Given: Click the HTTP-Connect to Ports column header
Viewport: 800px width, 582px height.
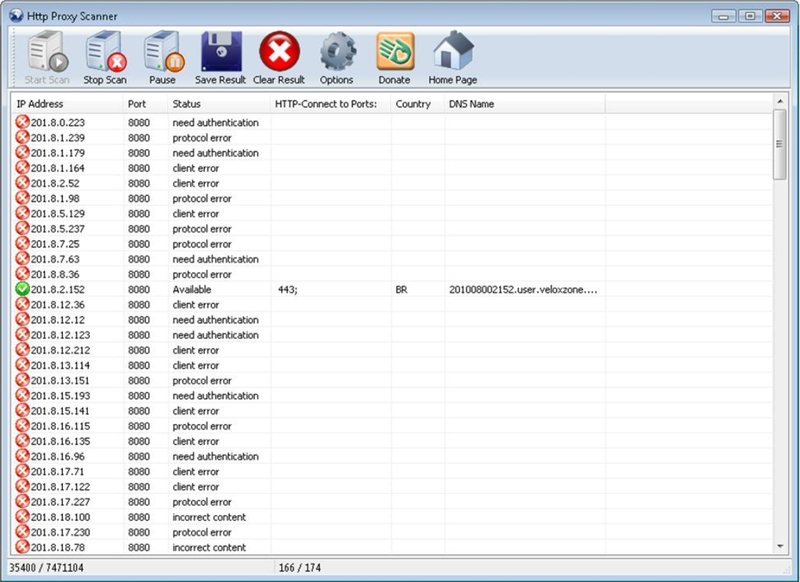Looking at the screenshot, I should coord(330,104).
